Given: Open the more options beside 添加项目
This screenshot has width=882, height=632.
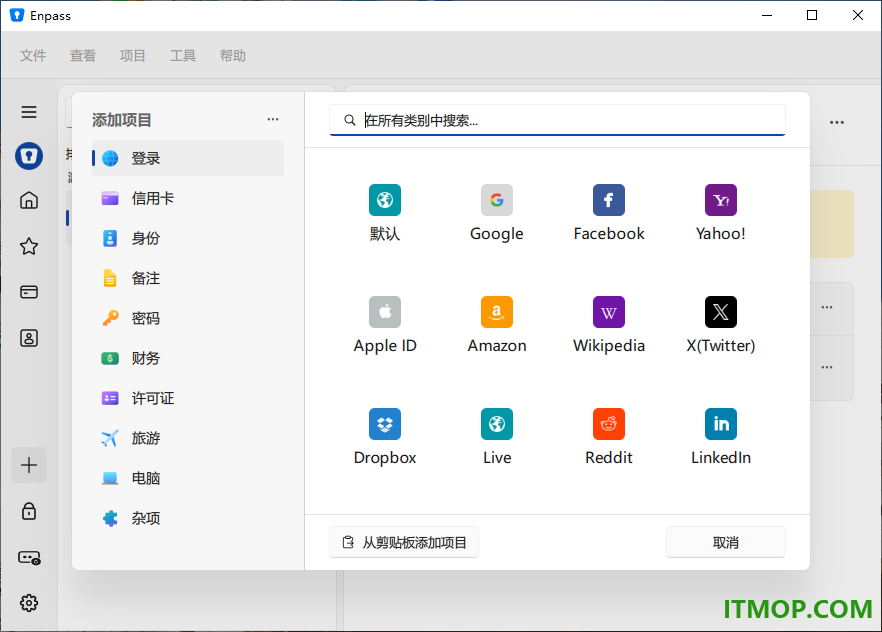Looking at the screenshot, I should click(273, 119).
